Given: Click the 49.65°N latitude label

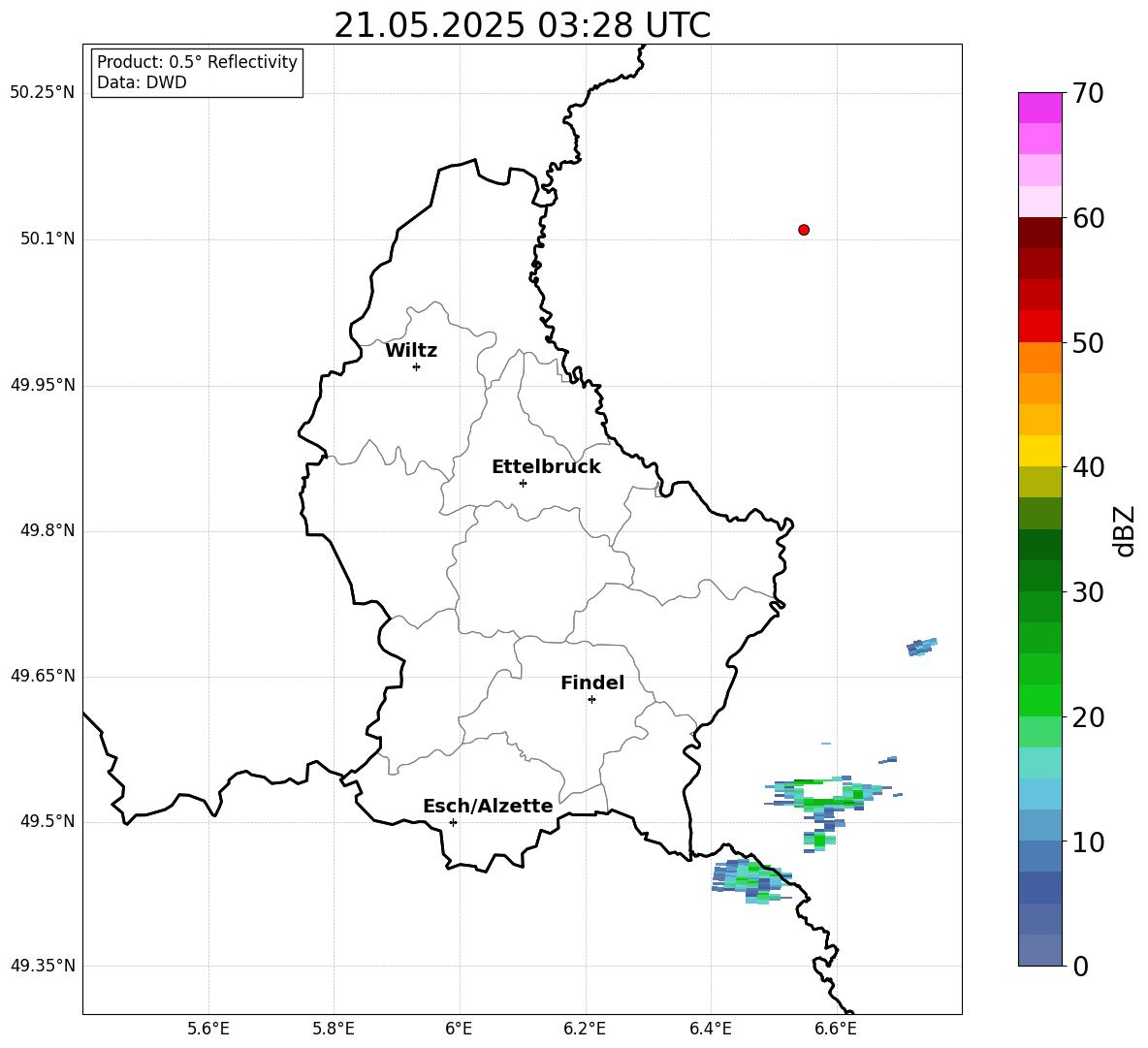Looking at the screenshot, I should coord(43,676).
